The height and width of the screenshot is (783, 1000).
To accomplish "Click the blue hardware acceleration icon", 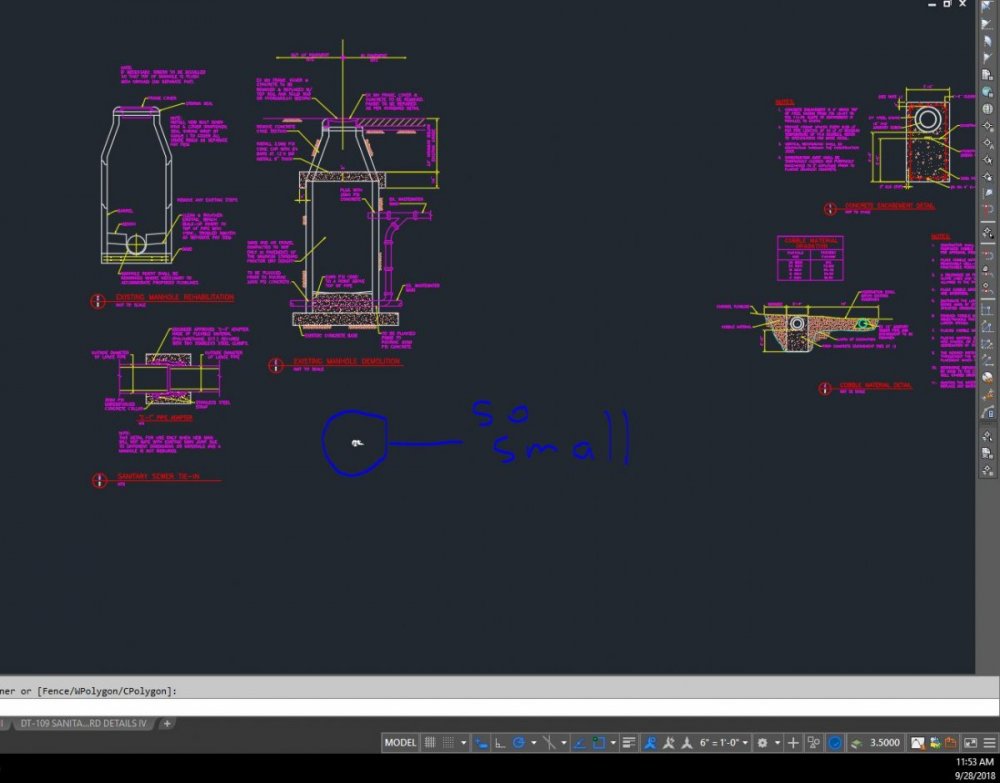I will tap(834, 742).
